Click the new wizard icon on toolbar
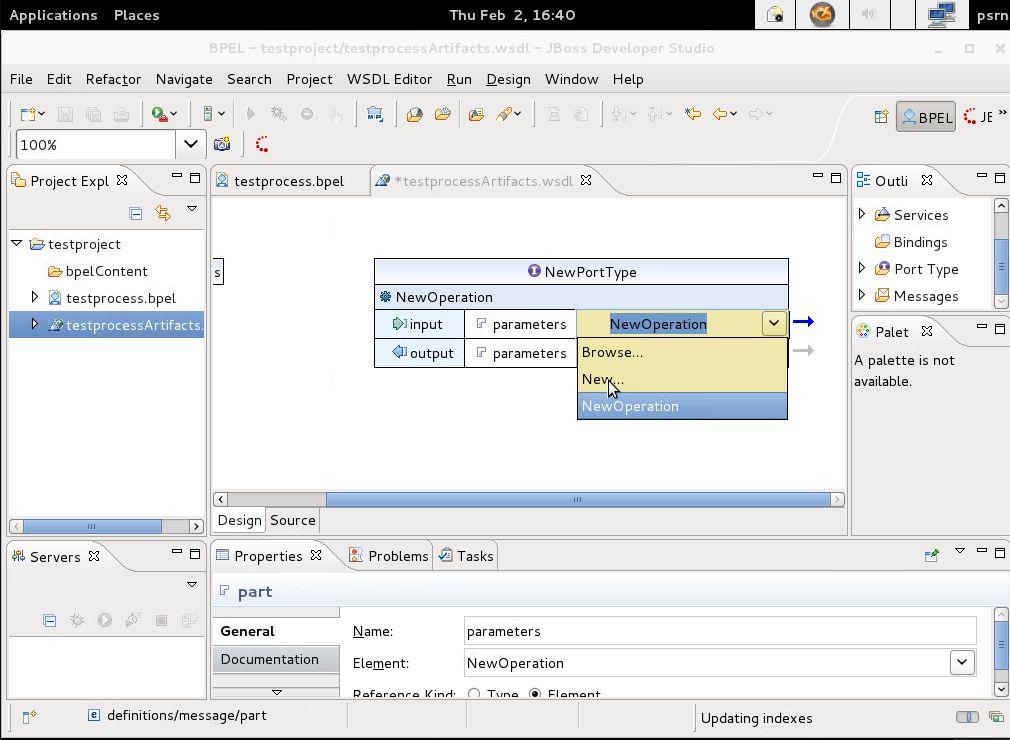 (29, 114)
